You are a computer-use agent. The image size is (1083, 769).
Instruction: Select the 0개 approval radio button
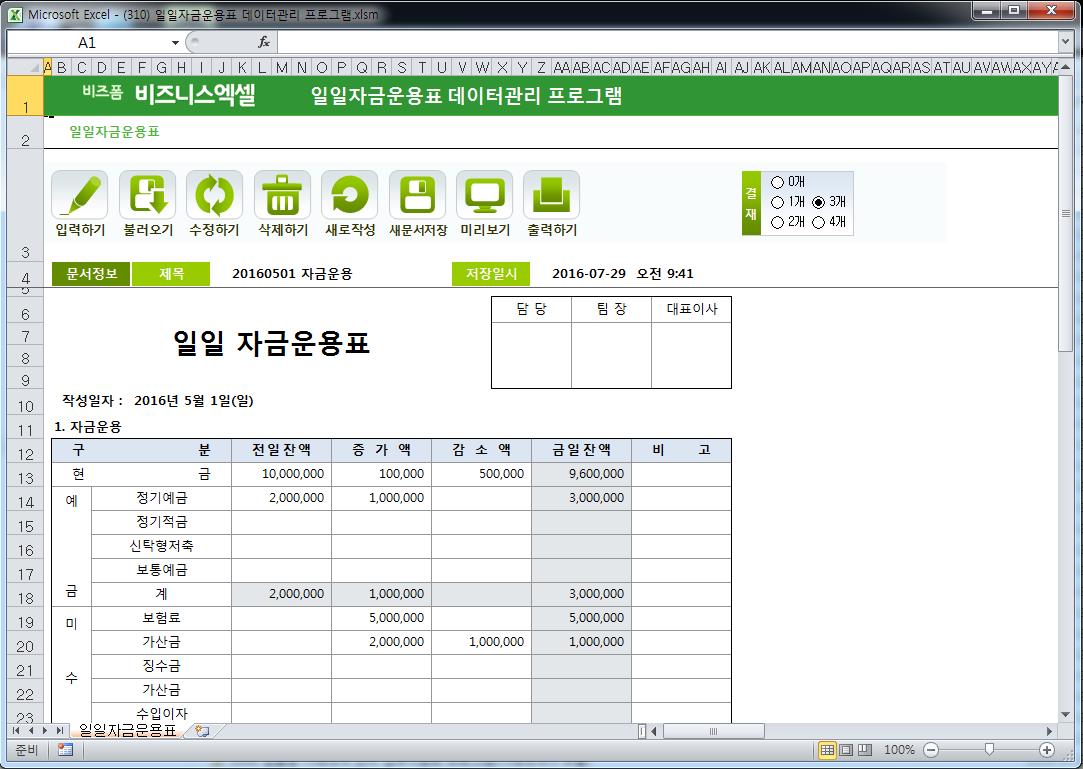778,182
